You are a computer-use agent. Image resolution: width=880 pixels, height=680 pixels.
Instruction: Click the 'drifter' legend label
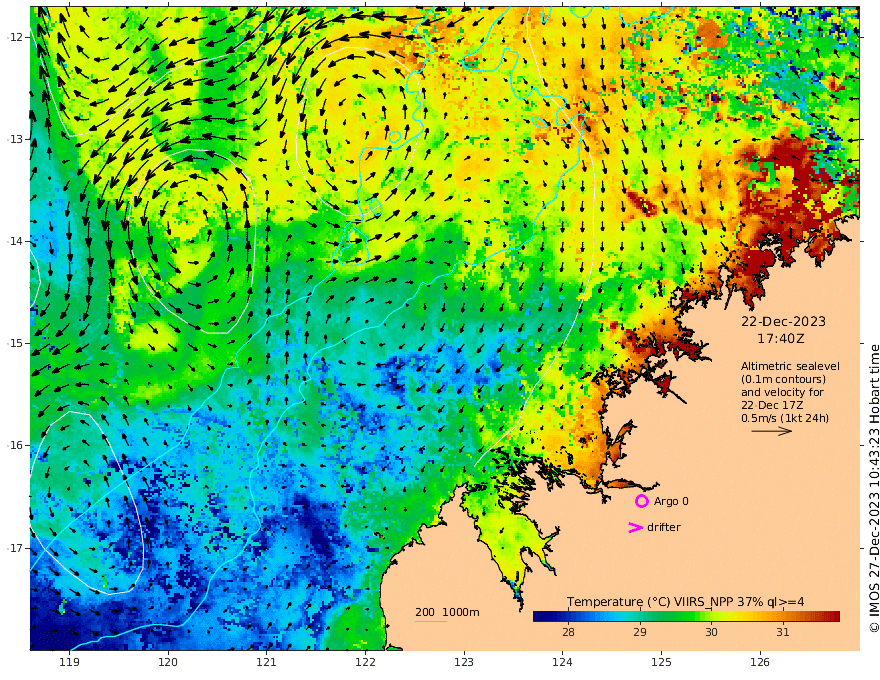pos(664,527)
